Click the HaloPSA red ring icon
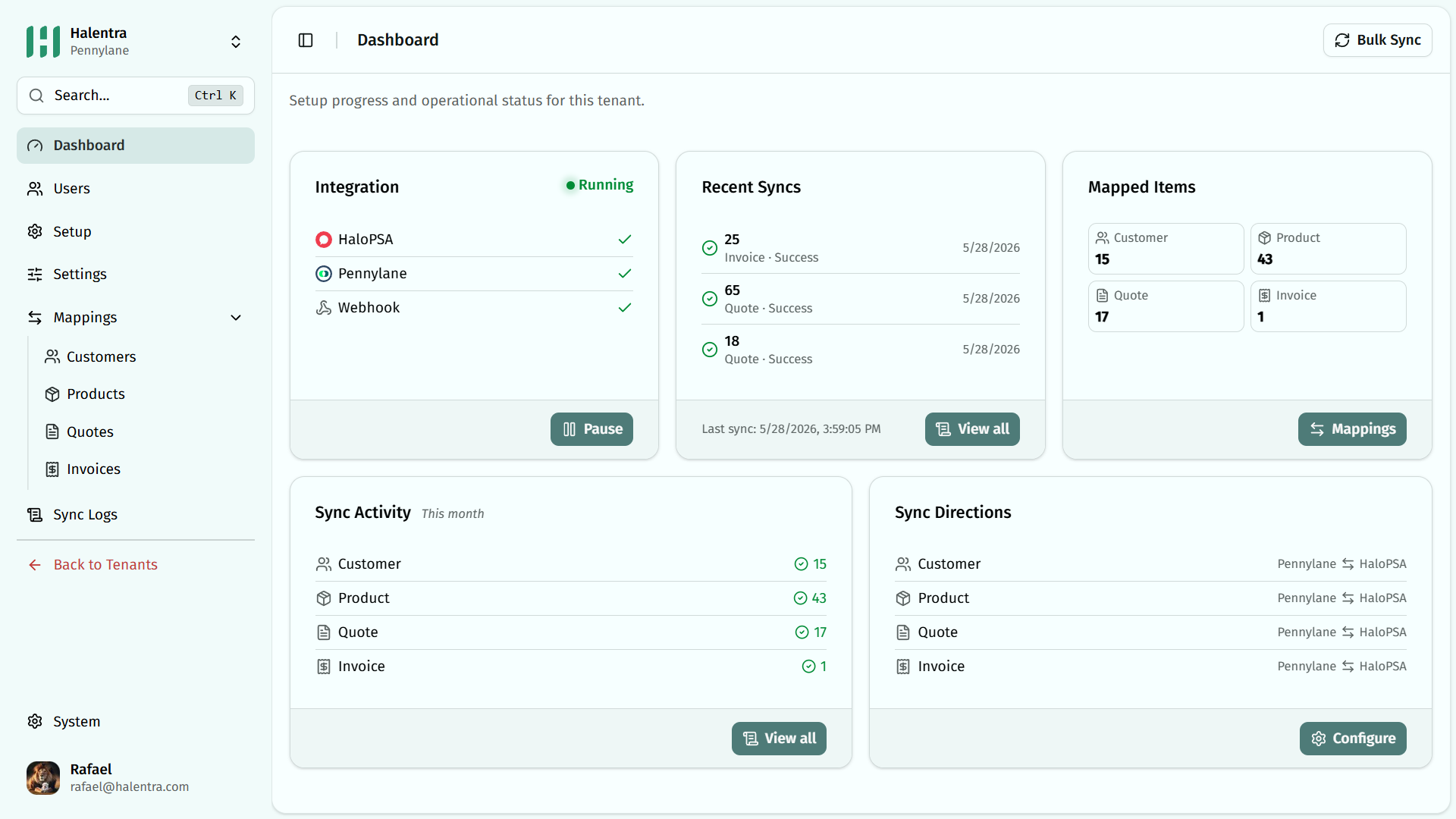This screenshot has width=1456, height=819. point(324,240)
